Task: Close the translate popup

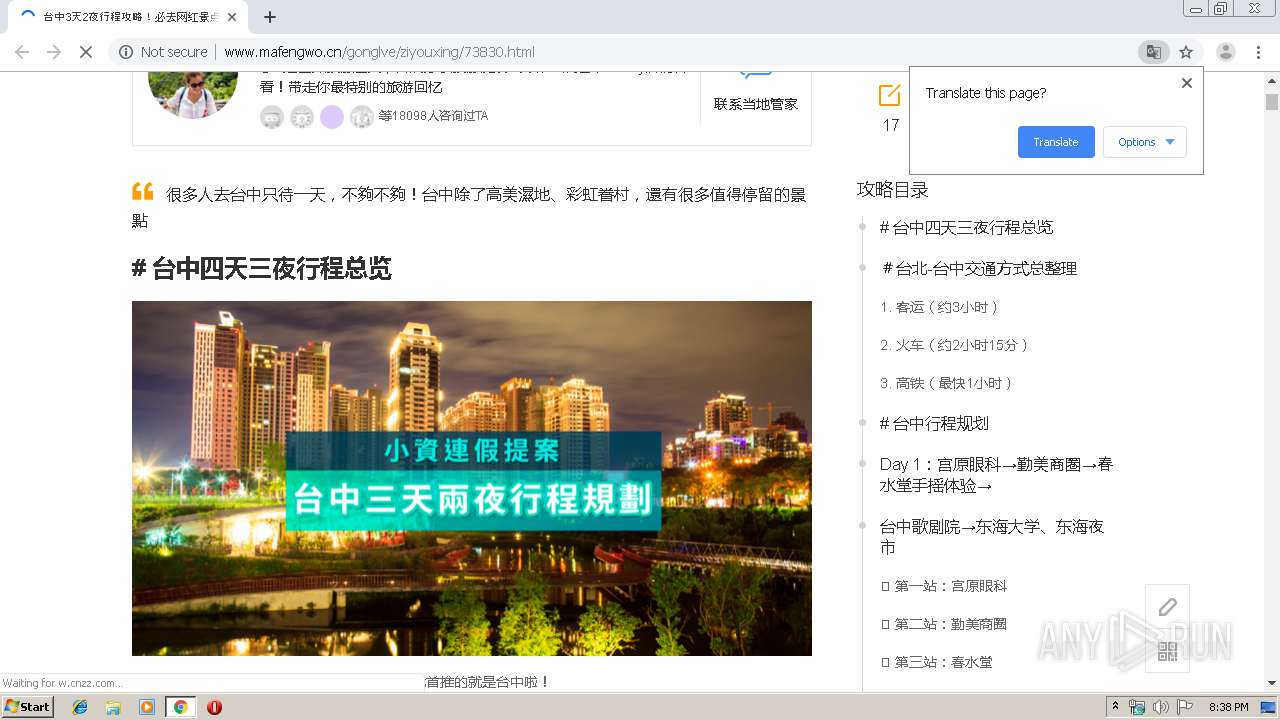Action: (x=1187, y=83)
